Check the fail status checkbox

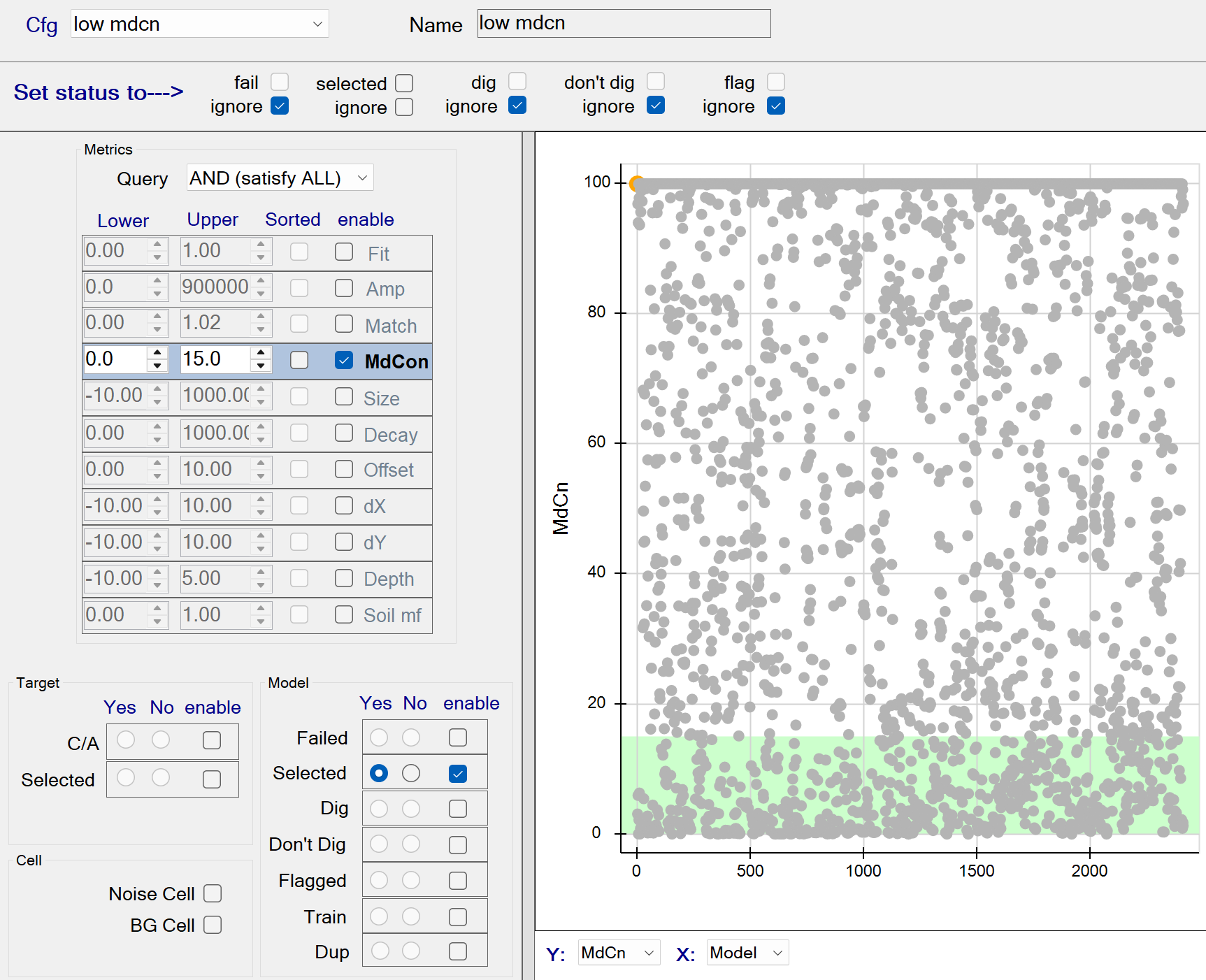[x=280, y=82]
